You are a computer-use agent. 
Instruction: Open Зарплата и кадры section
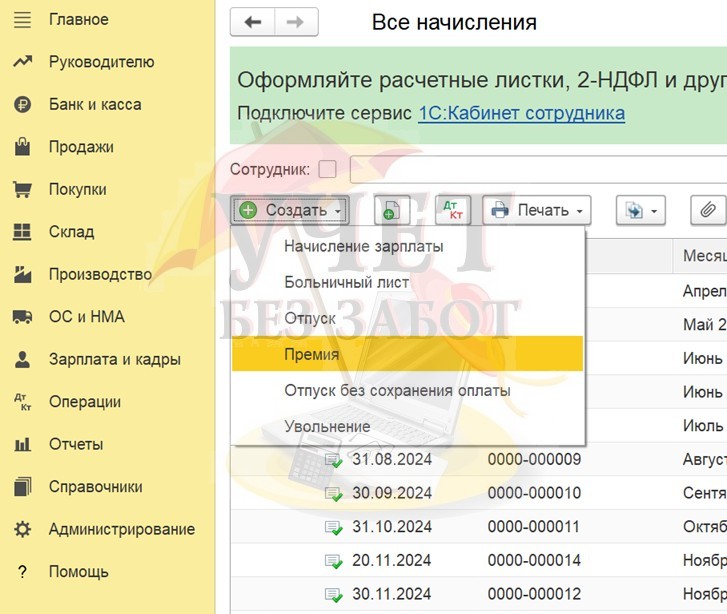pos(114,360)
